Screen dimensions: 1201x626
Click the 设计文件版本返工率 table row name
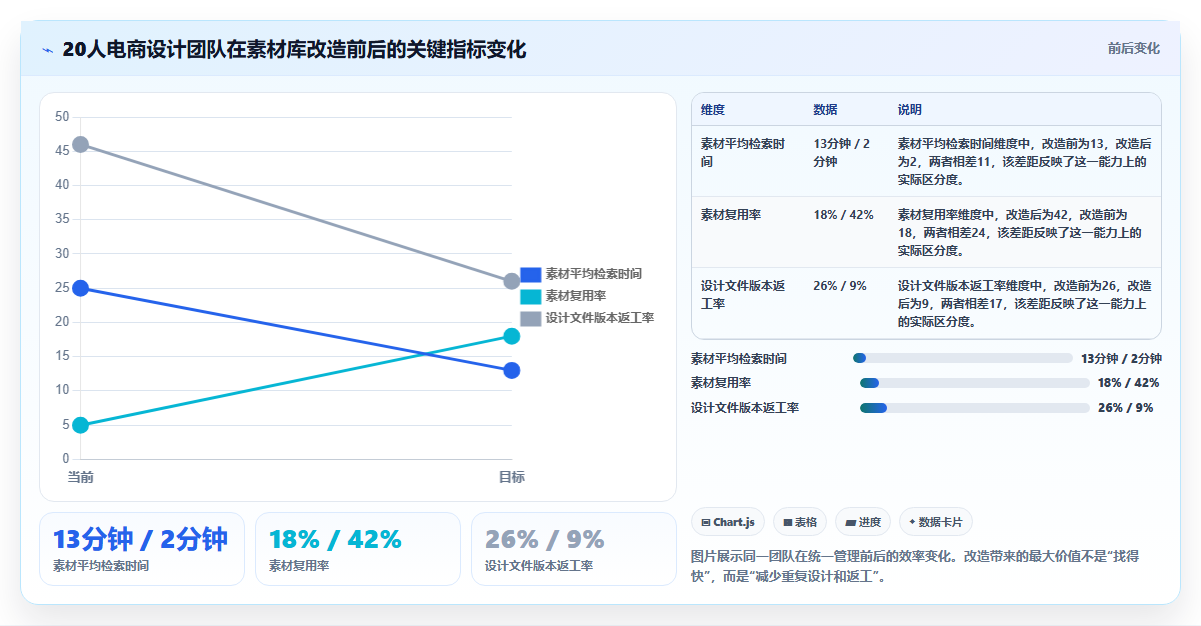tap(743, 295)
